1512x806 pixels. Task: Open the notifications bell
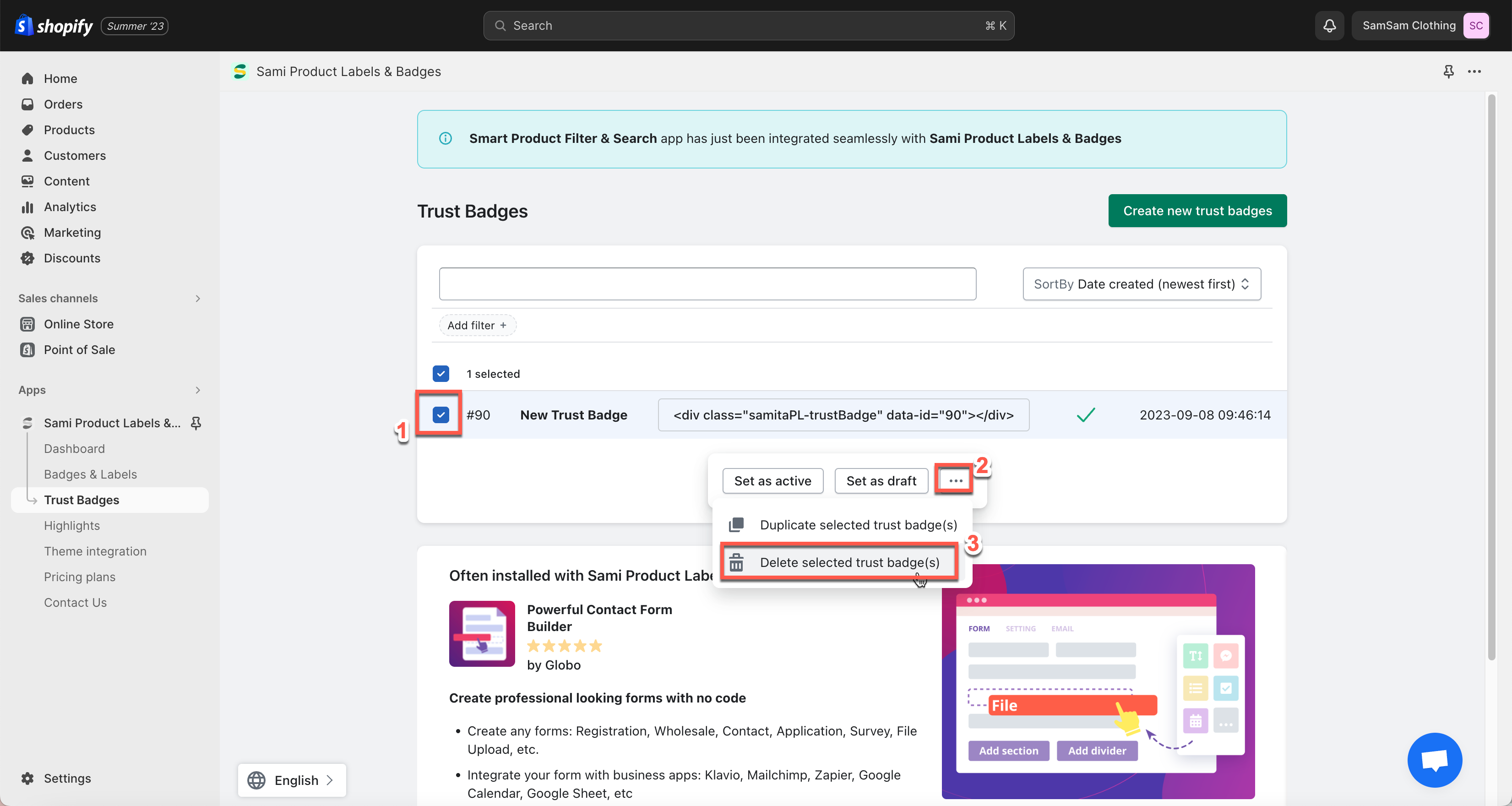pyautogui.click(x=1329, y=26)
